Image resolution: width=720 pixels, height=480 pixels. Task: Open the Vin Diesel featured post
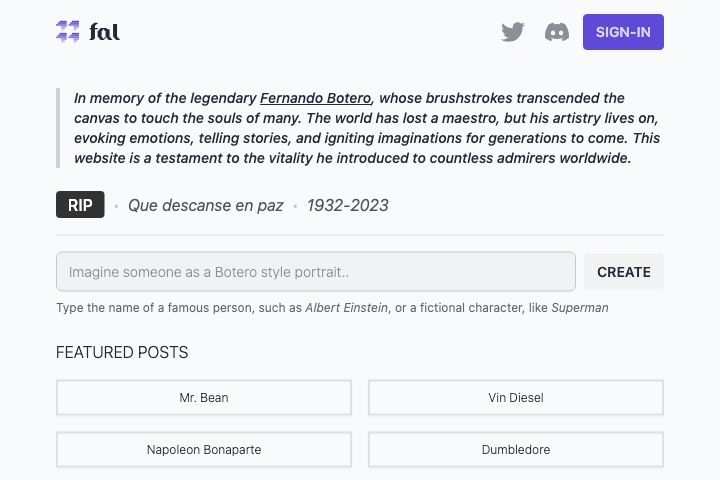coord(516,397)
